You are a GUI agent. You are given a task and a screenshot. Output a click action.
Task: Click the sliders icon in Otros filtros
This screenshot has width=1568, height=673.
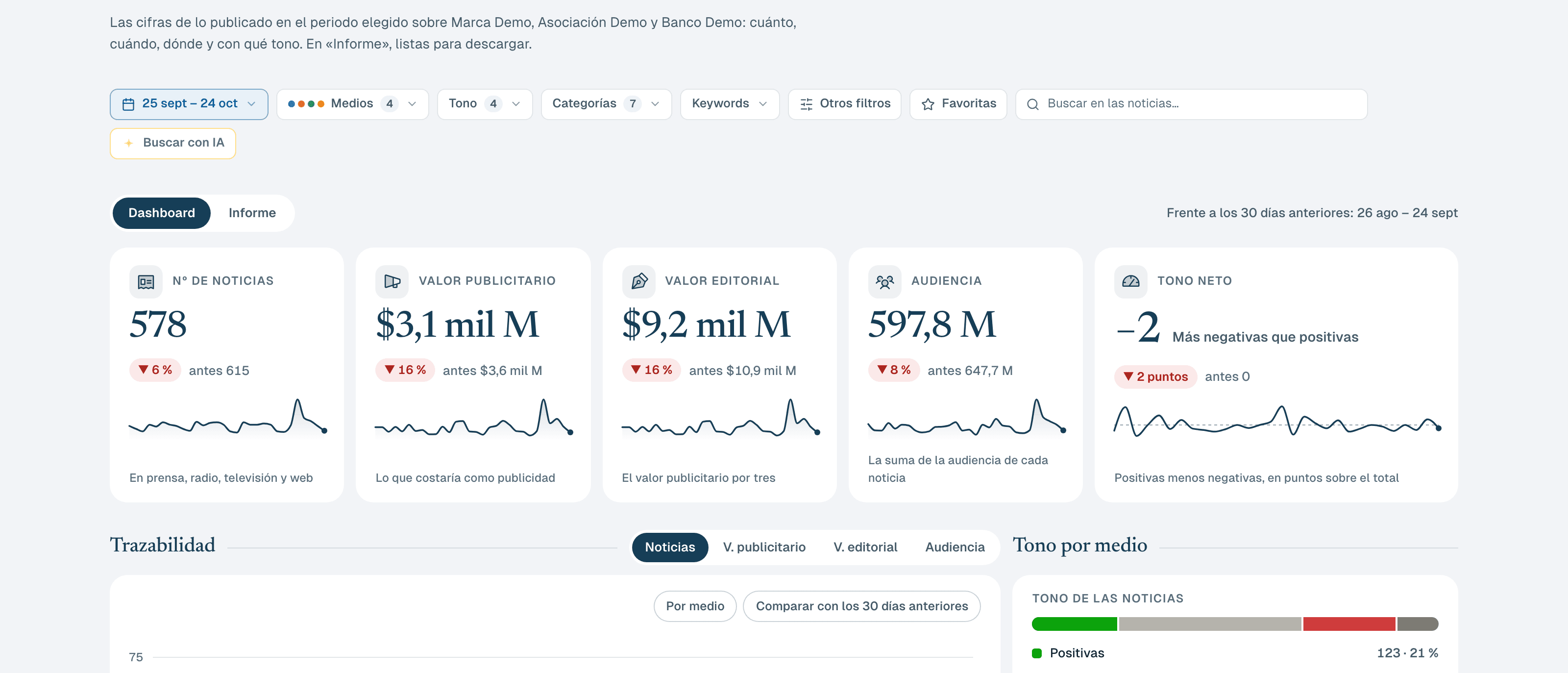pyautogui.click(x=806, y=104)
